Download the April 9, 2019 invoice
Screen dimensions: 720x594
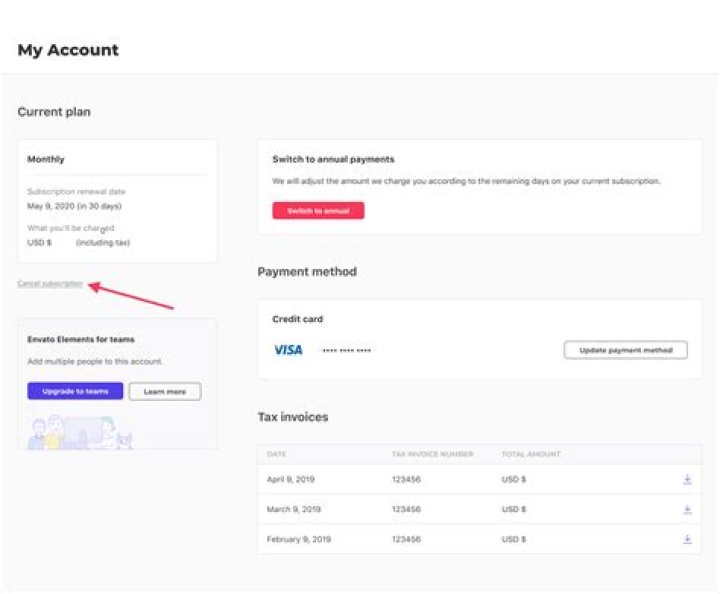pos(687,480)
